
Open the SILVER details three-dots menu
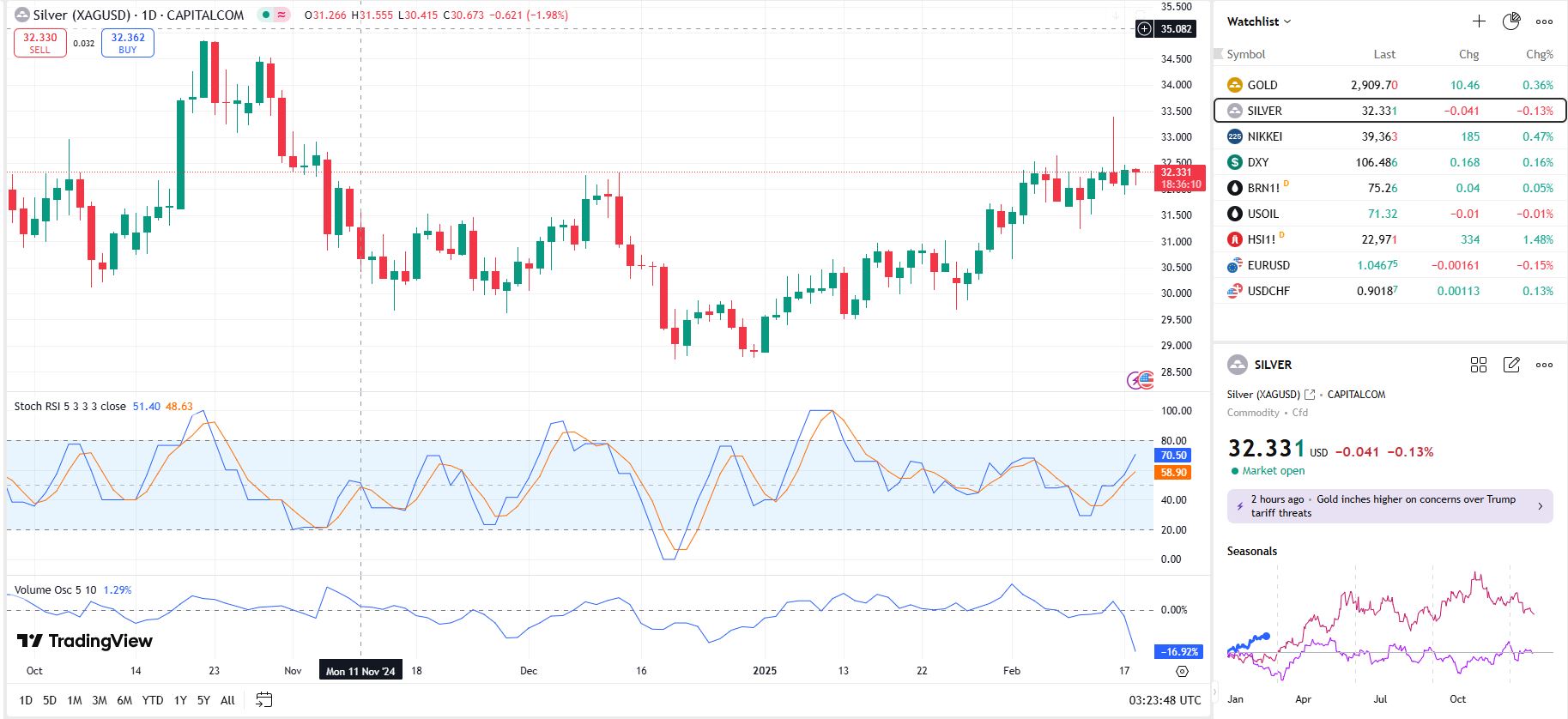[1544, 365]
